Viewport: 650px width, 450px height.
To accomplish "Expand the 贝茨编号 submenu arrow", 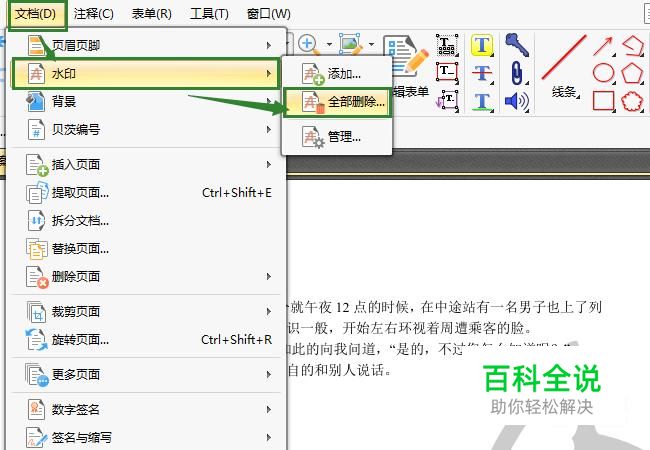I will coord(269,130).
